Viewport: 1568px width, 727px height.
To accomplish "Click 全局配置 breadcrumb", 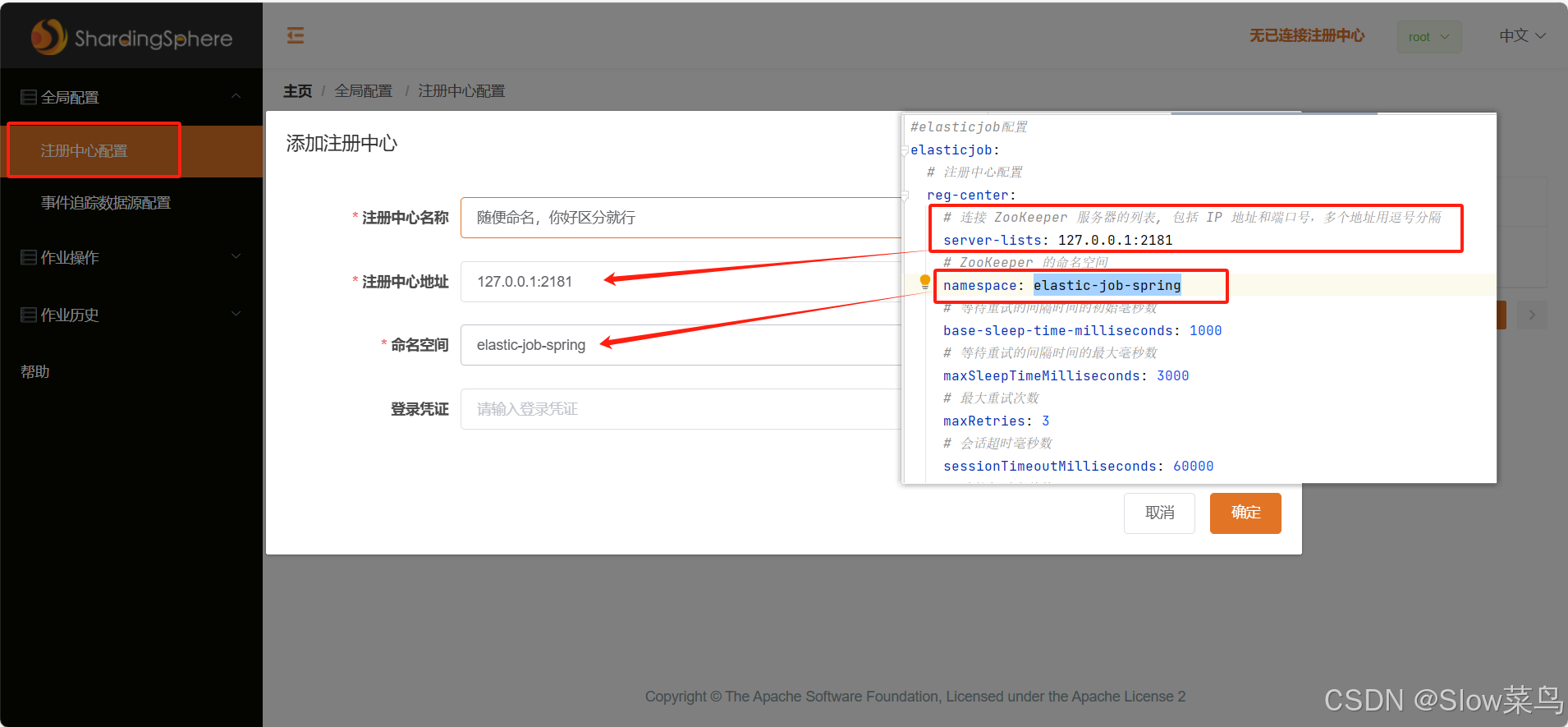I will [363, 91].
